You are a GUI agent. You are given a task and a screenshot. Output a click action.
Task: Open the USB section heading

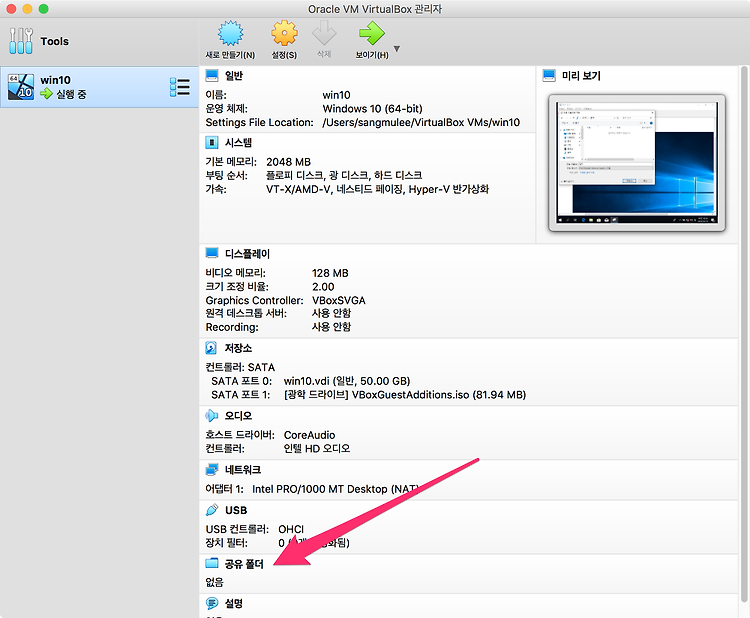[x=236, y=510]
